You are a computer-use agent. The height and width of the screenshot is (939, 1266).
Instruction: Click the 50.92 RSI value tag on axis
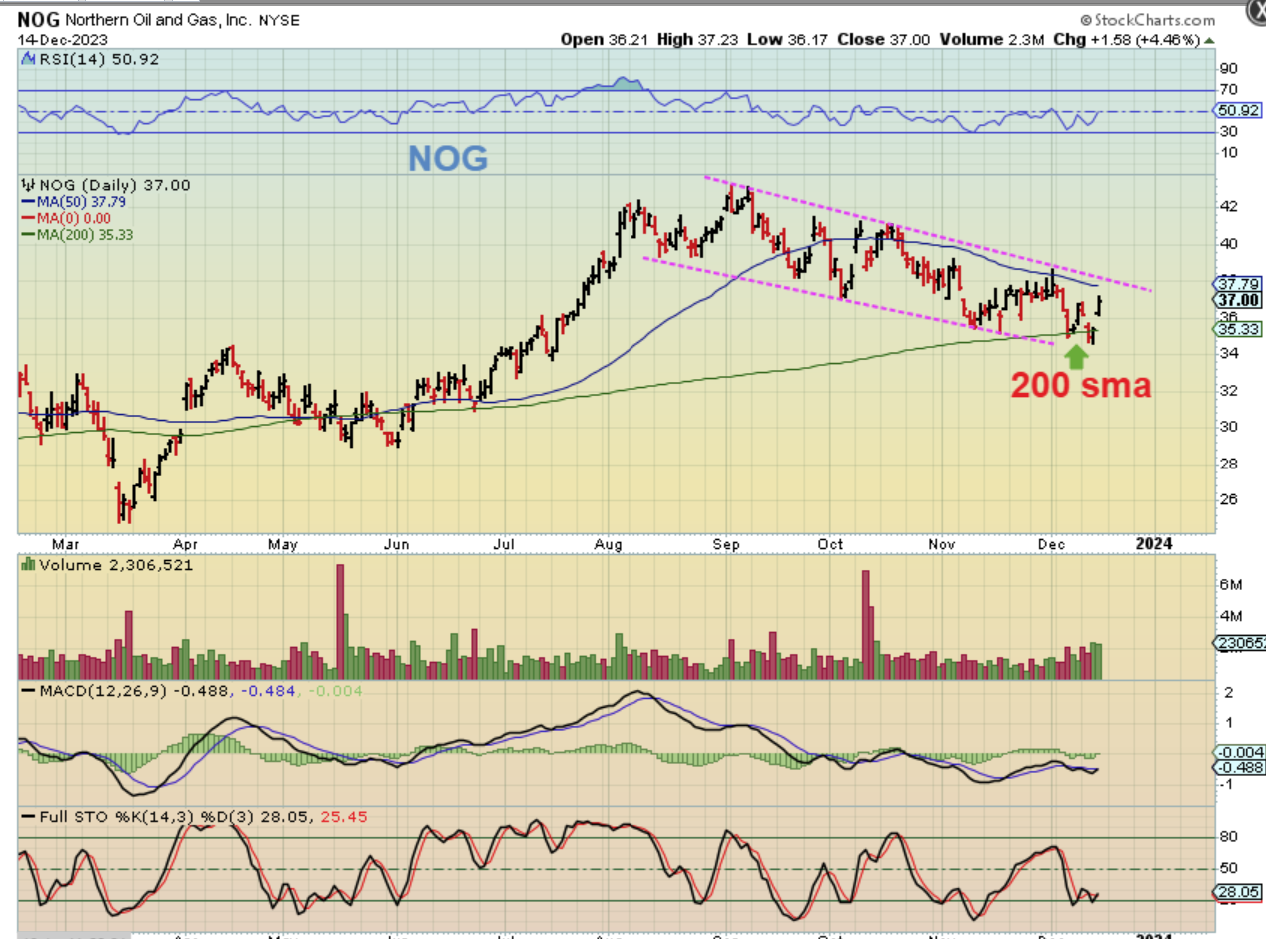pyautogui.click(x=1236, y=112)
